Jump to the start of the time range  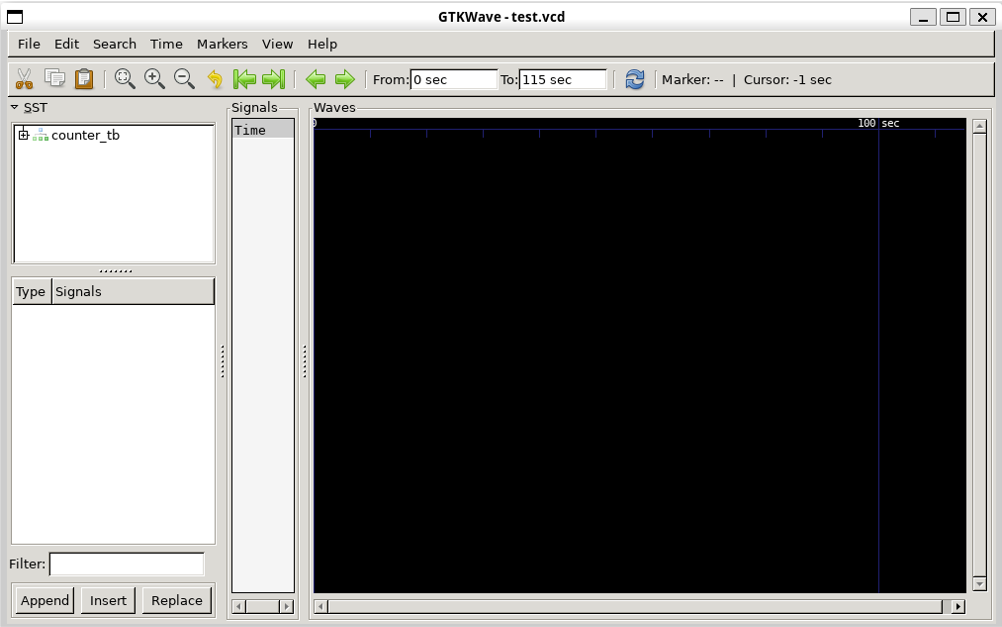pyautogui.click(x=244, y=79)
